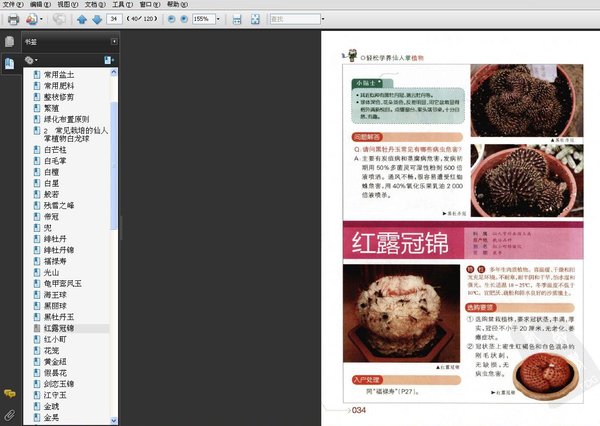The width and height of the screenshot is (600, 426).
Task: Select the 白毛掌 bookmark
Action: click(55, 161)
